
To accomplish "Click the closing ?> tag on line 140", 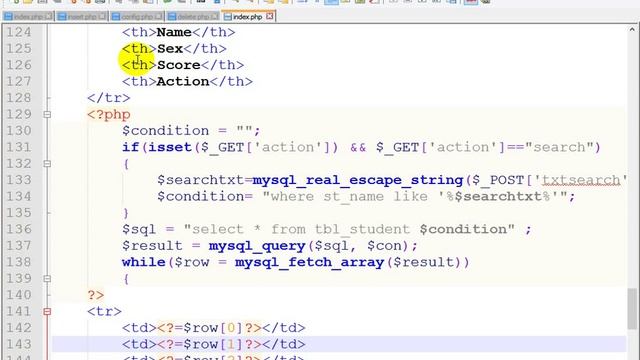I will [x=96, y=295].
